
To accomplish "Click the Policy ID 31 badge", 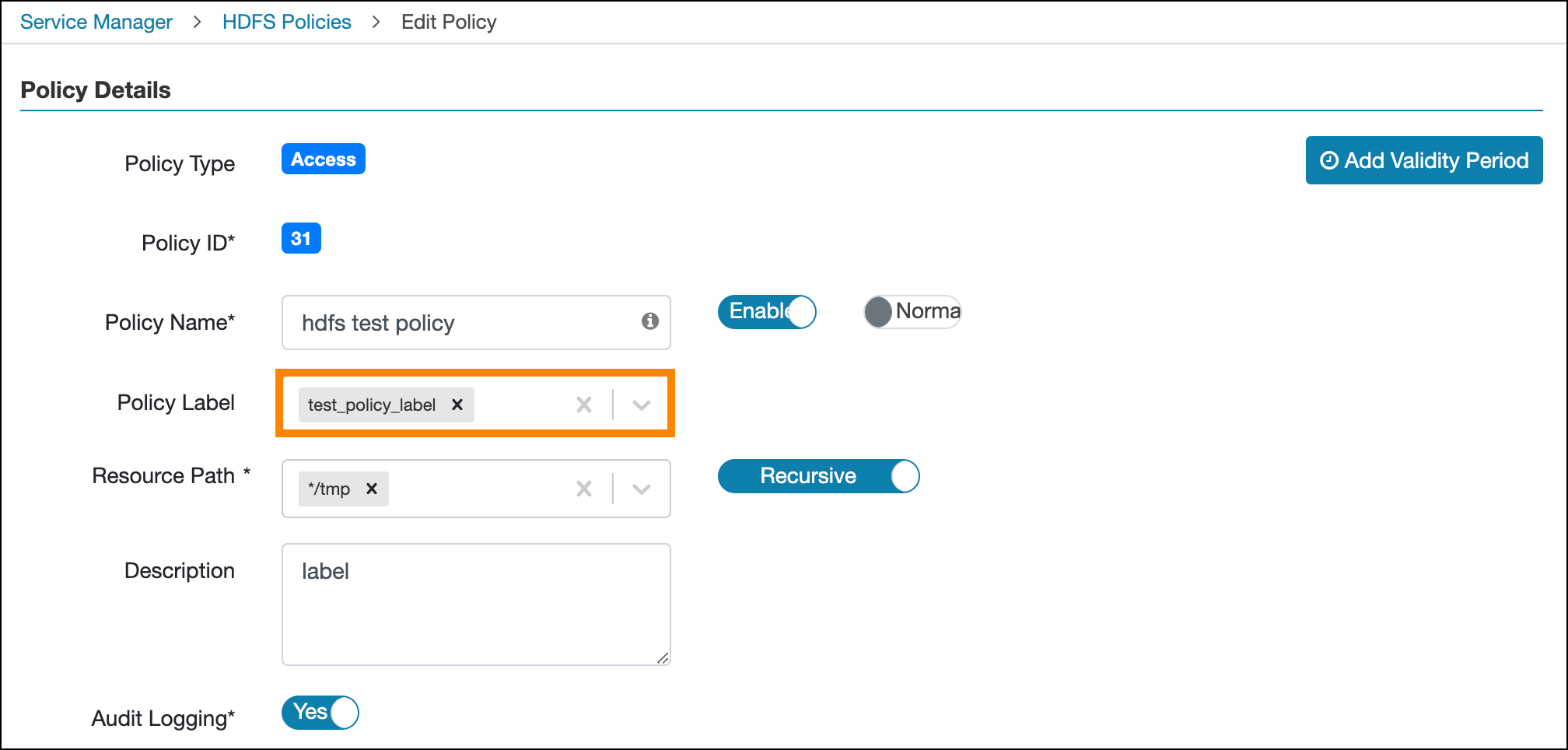I will pos(301,239).
